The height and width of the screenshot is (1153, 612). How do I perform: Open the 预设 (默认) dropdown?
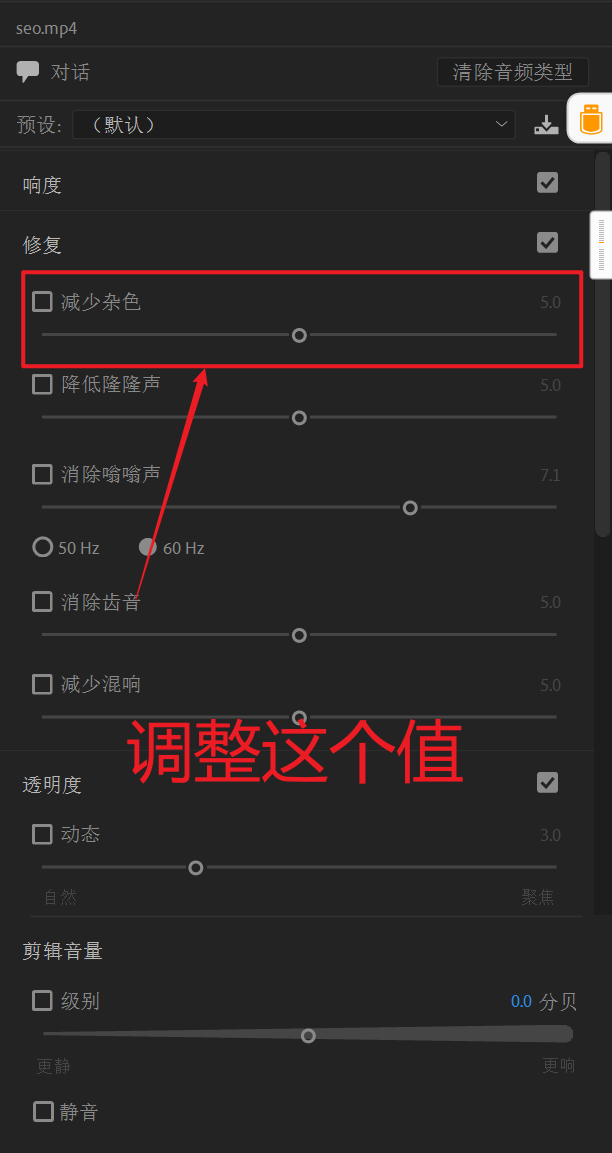click(x=293, y=124)
